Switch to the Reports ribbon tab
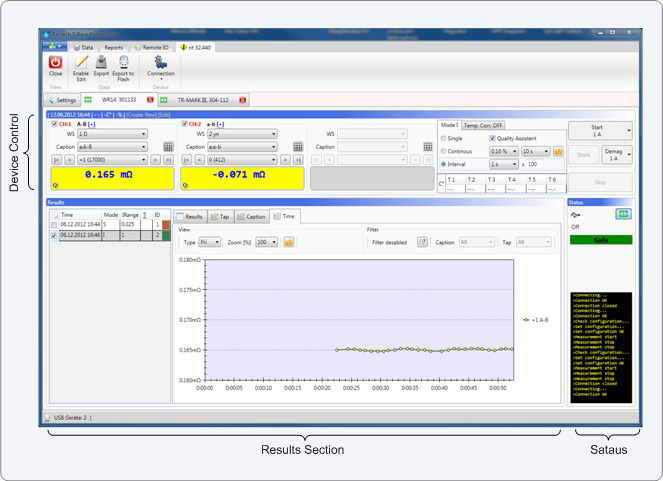 114,47
